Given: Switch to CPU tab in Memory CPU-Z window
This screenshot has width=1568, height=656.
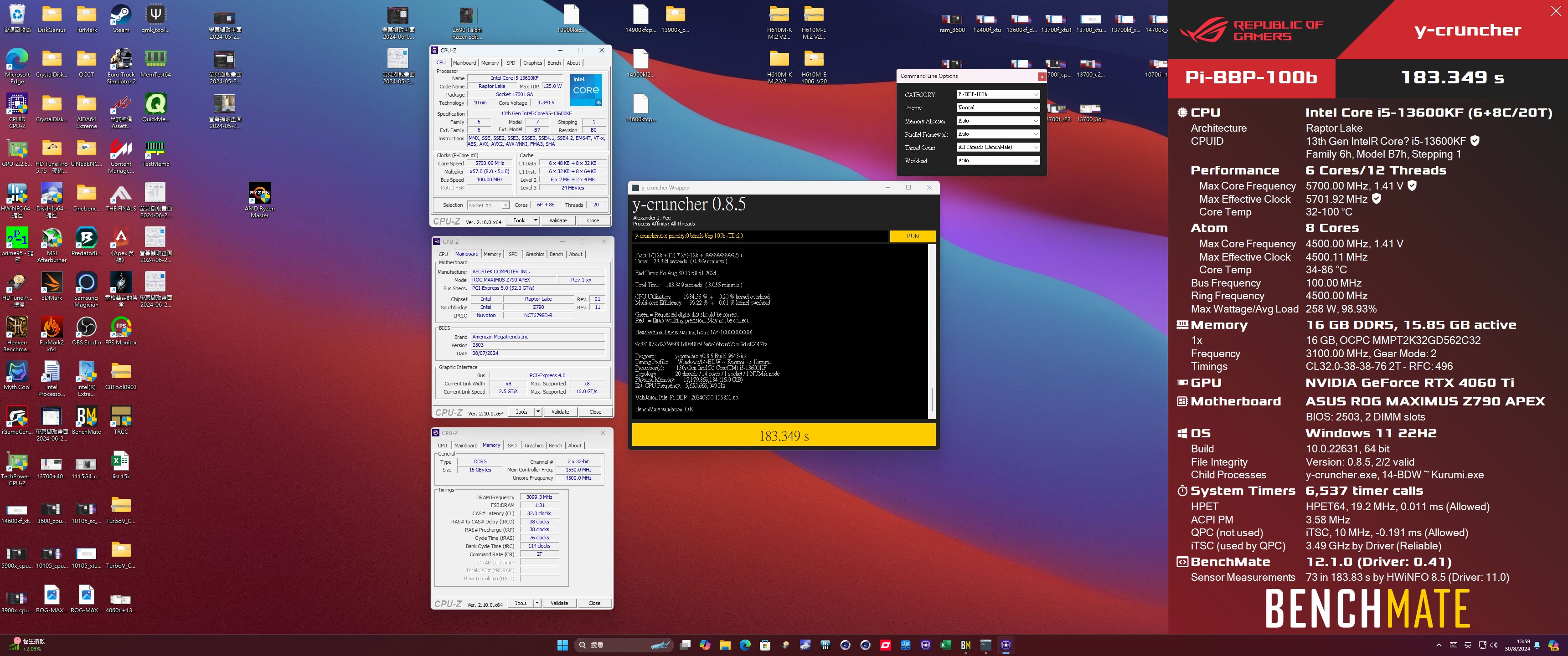Looking at the screenshot, I should [x=443, y=446].
